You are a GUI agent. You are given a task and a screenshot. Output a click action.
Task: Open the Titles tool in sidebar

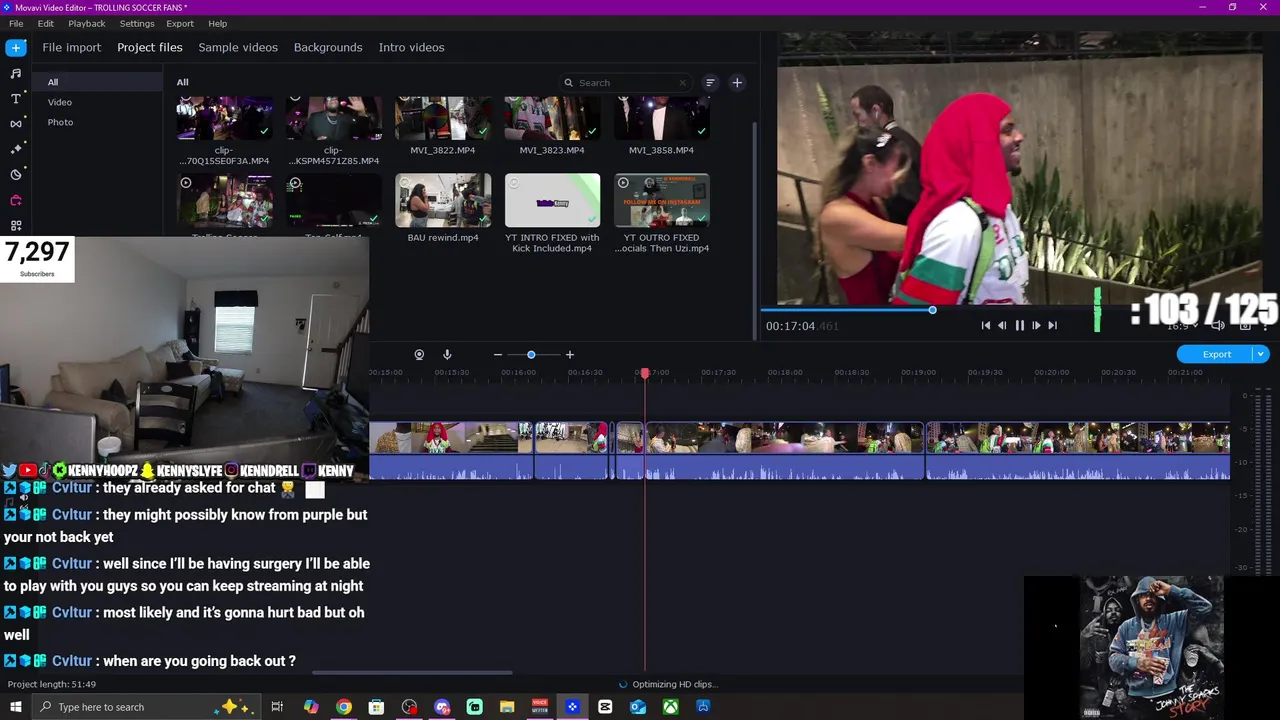(16, 98)
